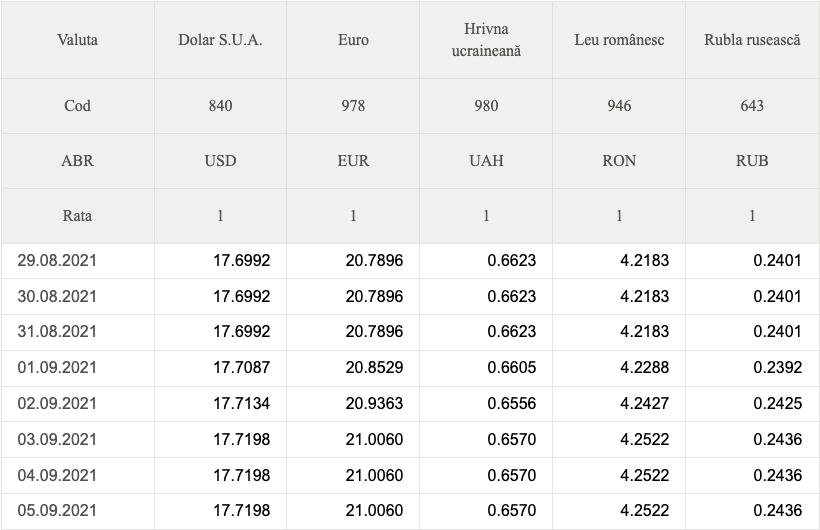This screenshot has width=820, height=530.
Task: Click Euro rate 20.8529
Action: [374, 367]
